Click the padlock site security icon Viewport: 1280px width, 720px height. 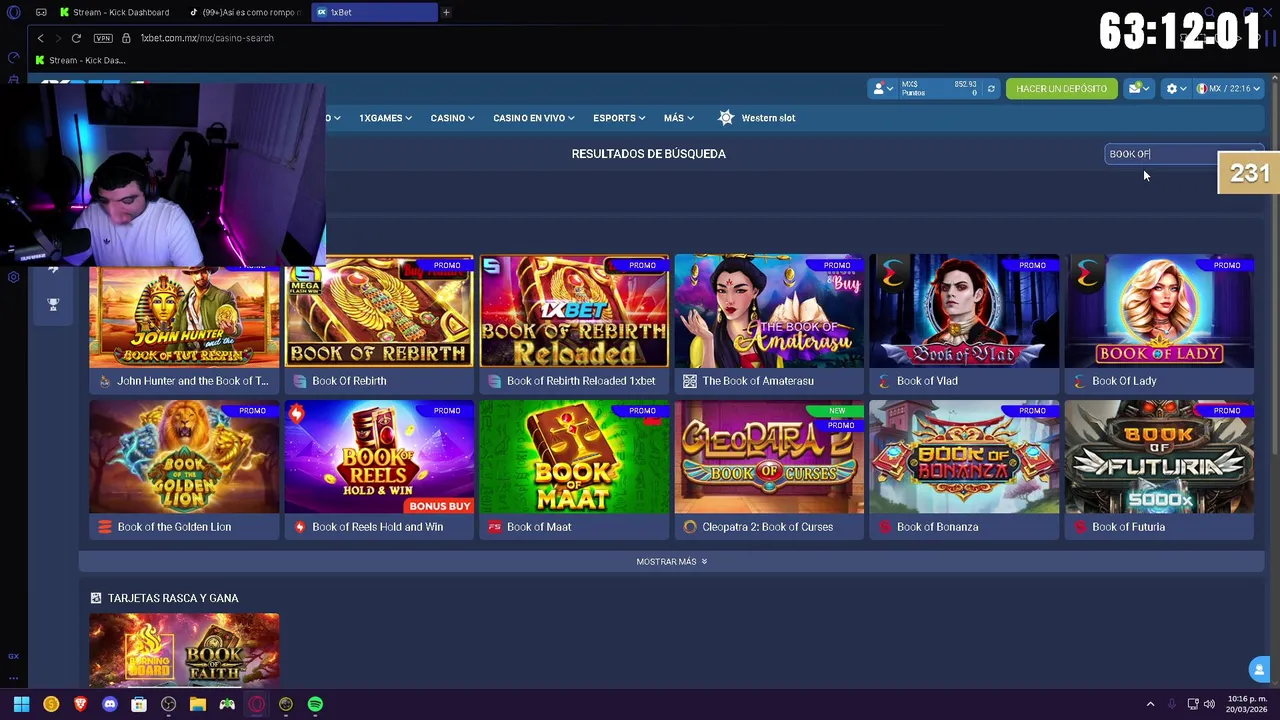click(x=126, y=38)
